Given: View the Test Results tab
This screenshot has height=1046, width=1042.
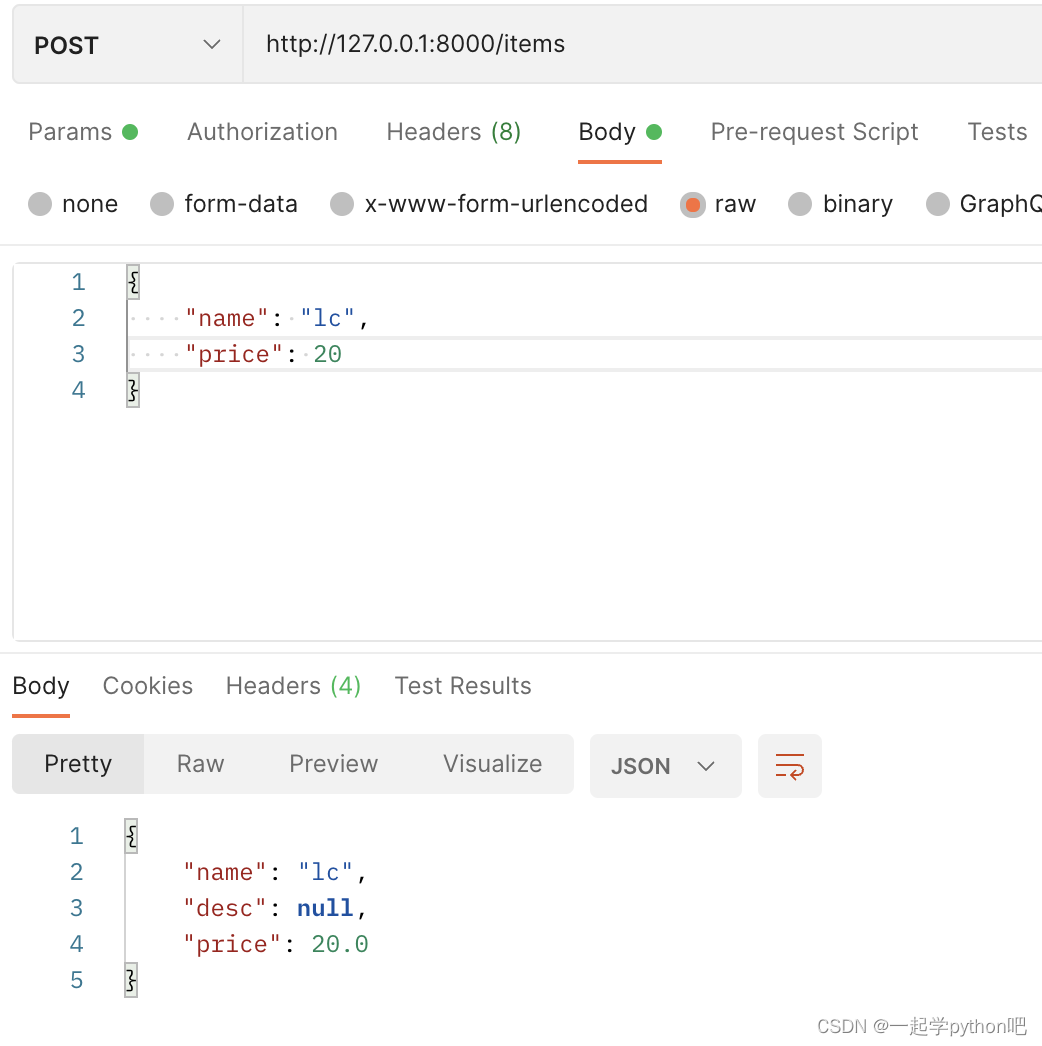Looking at the screenshot, I should (463, 686).
